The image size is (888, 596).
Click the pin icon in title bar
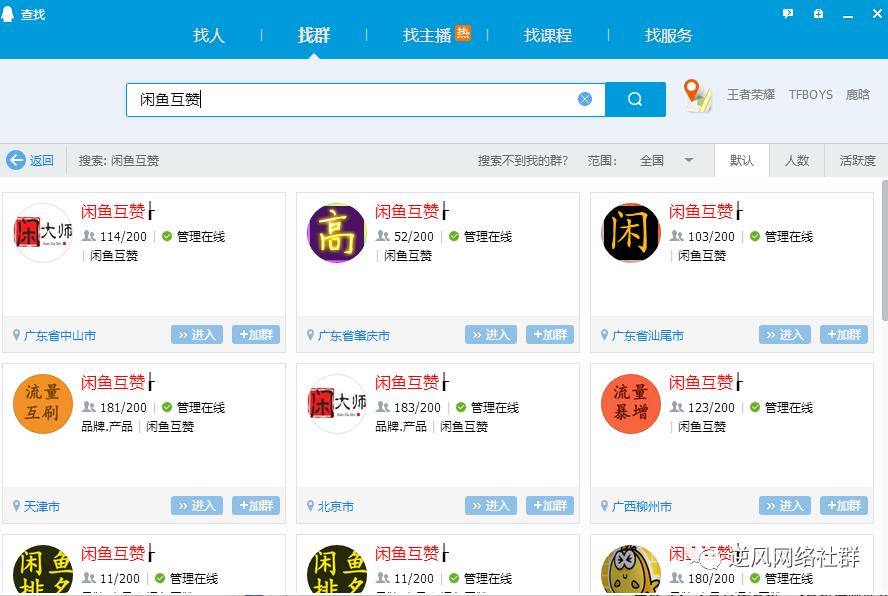coord(818,14)
